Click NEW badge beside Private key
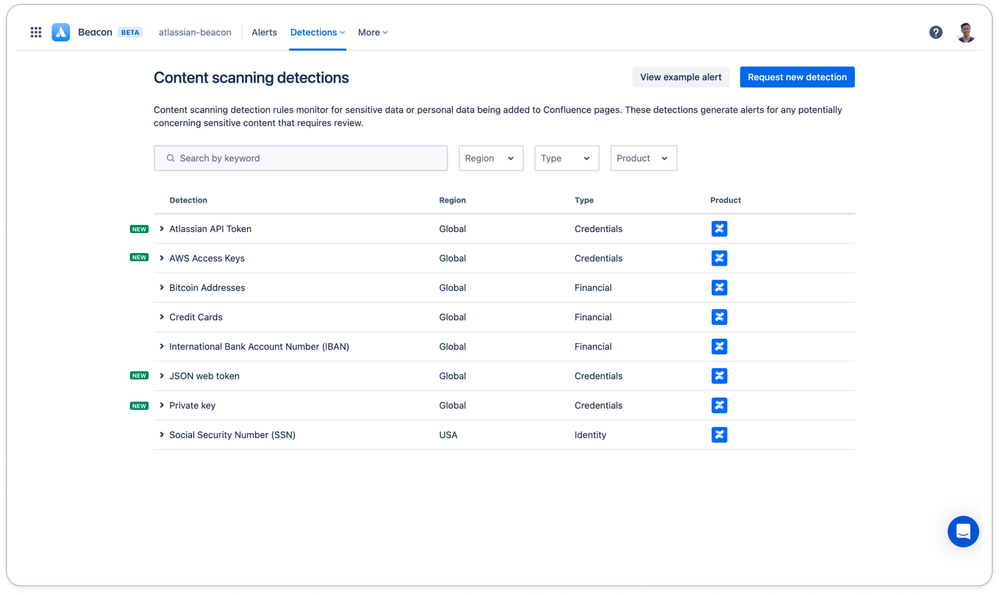Viewport: 999px width, 595px height. click(x=139, y=405)
